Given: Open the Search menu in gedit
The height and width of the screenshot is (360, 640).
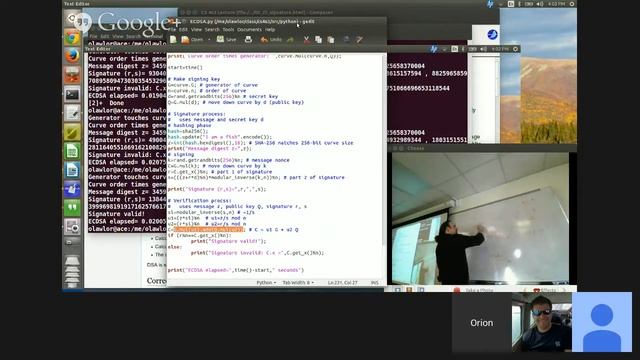Looking at the screenshot, I should (212, 29).
